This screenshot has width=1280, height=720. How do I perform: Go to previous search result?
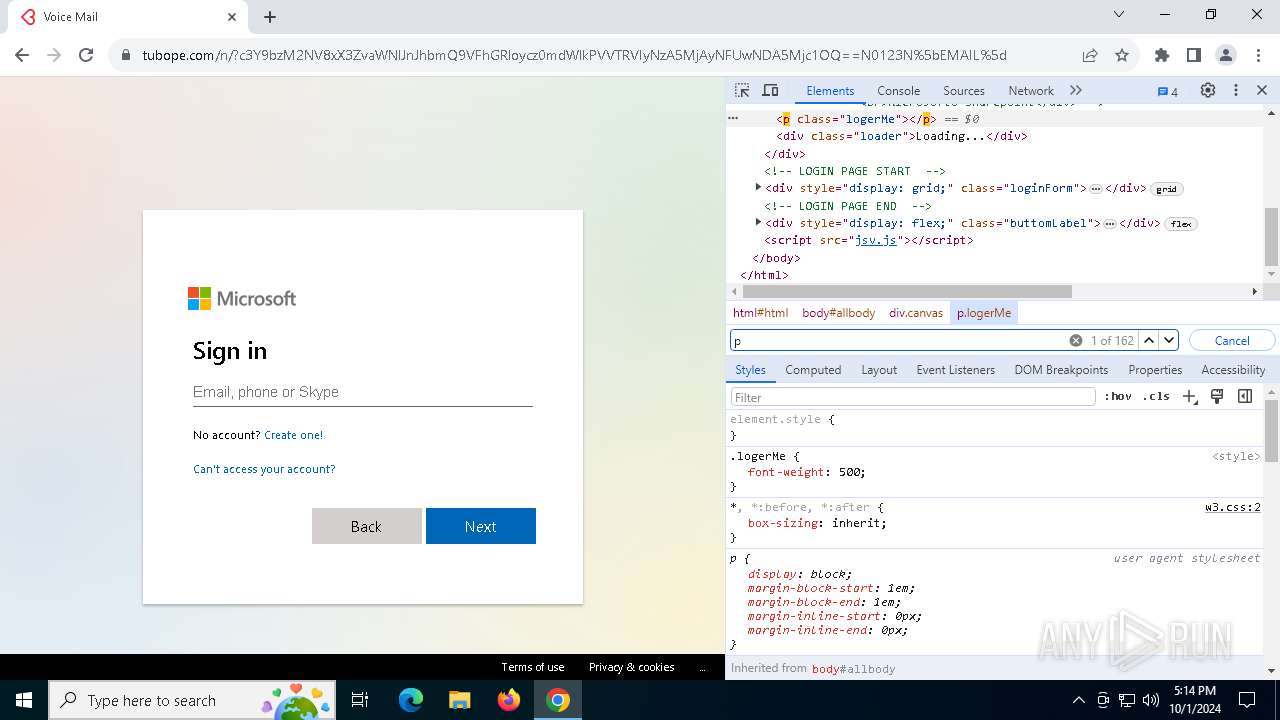1149,341
